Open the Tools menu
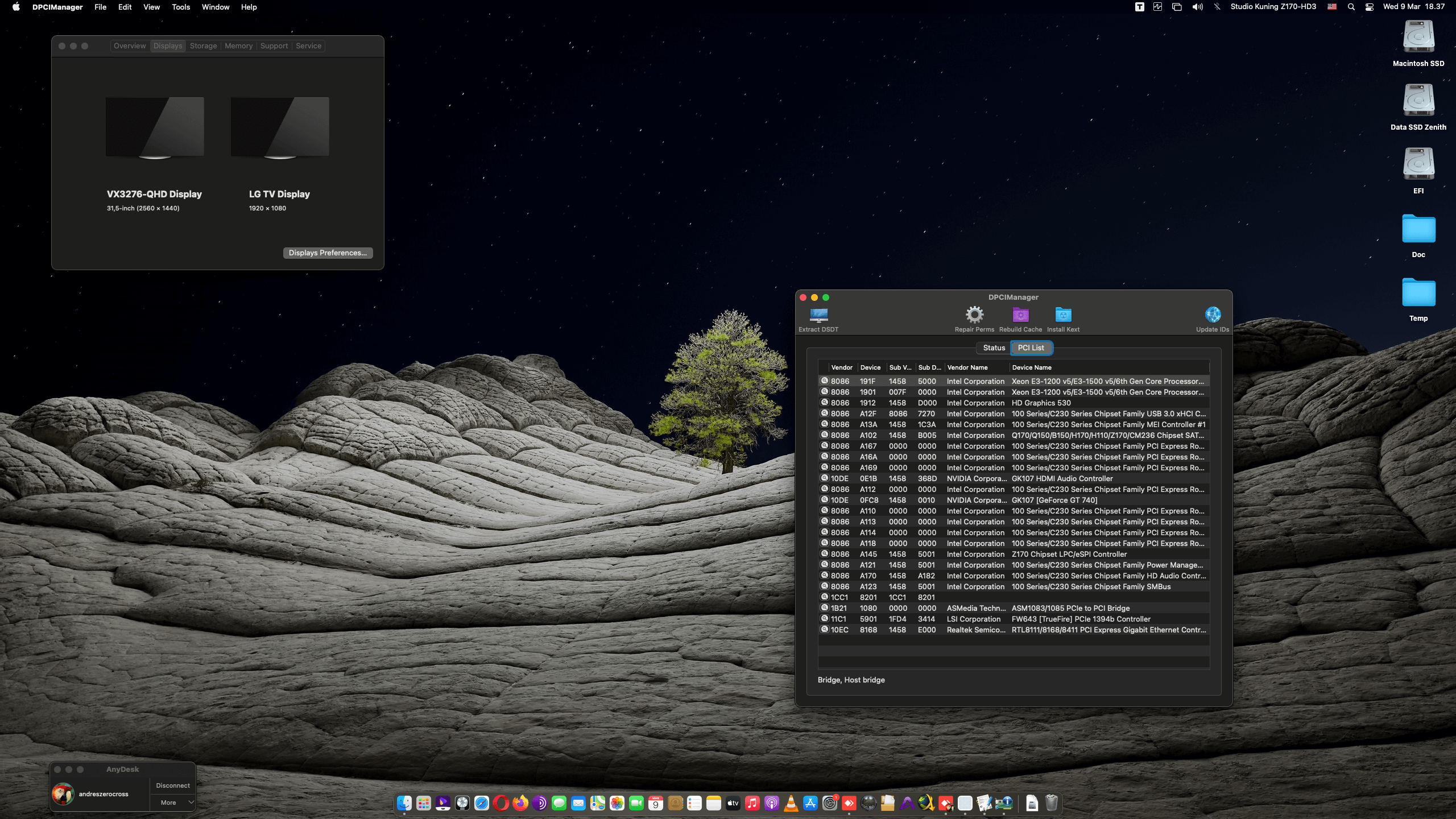The width and height of the screenshot is (1456, 819). pyautogui.click(x=181, y=7)
